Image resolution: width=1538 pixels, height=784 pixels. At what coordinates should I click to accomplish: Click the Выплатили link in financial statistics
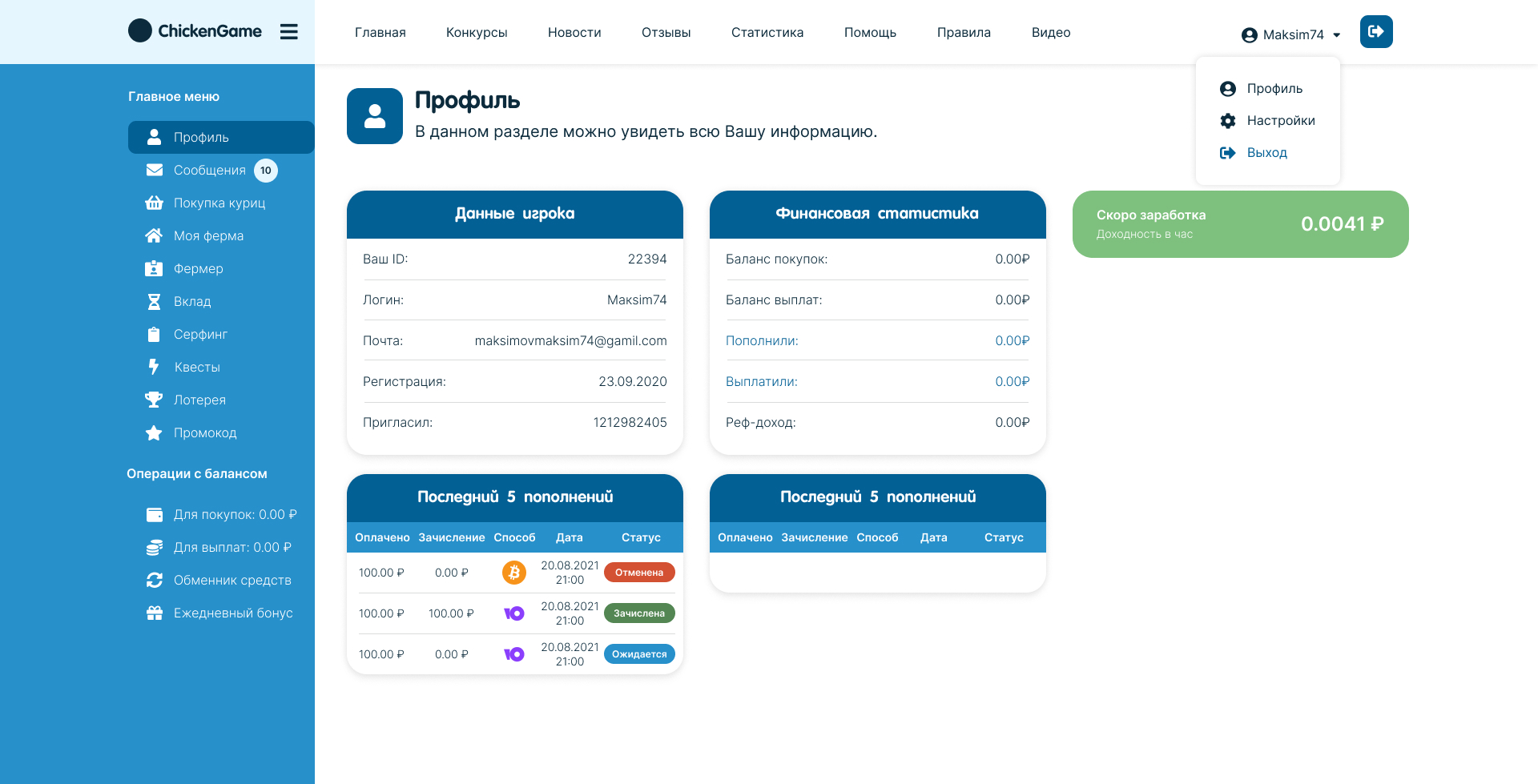tap(762, 382)
